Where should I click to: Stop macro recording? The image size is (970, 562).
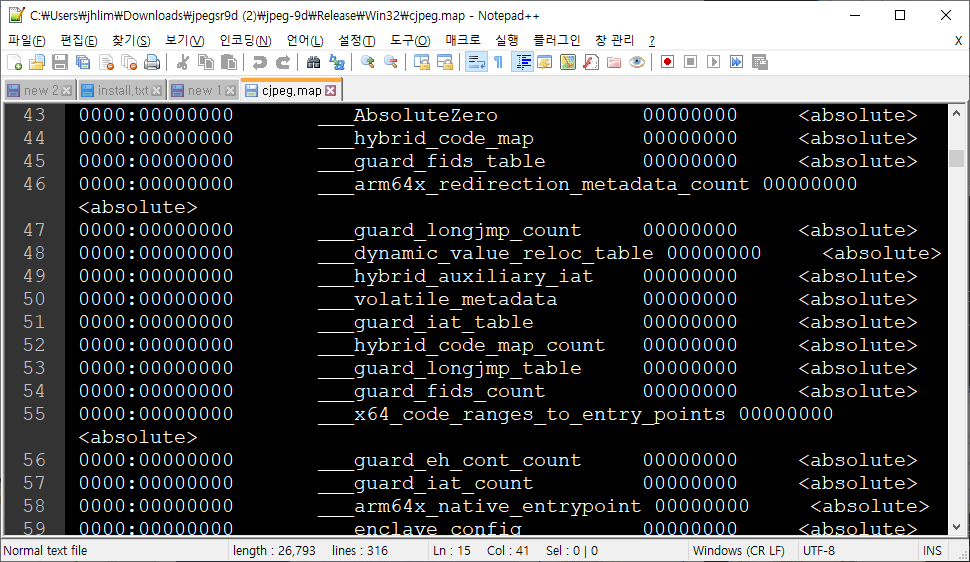point(690,63)
